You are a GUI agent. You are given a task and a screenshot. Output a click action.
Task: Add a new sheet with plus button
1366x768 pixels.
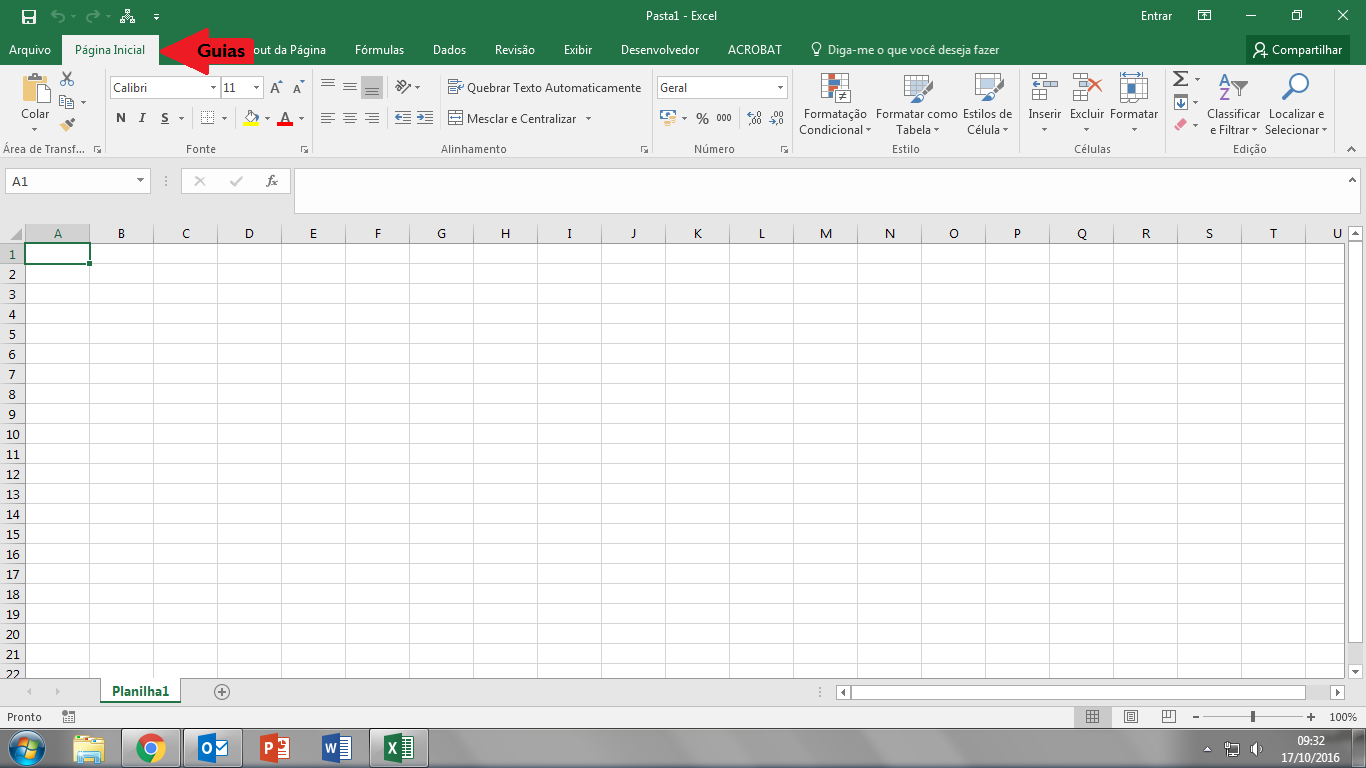222,691
